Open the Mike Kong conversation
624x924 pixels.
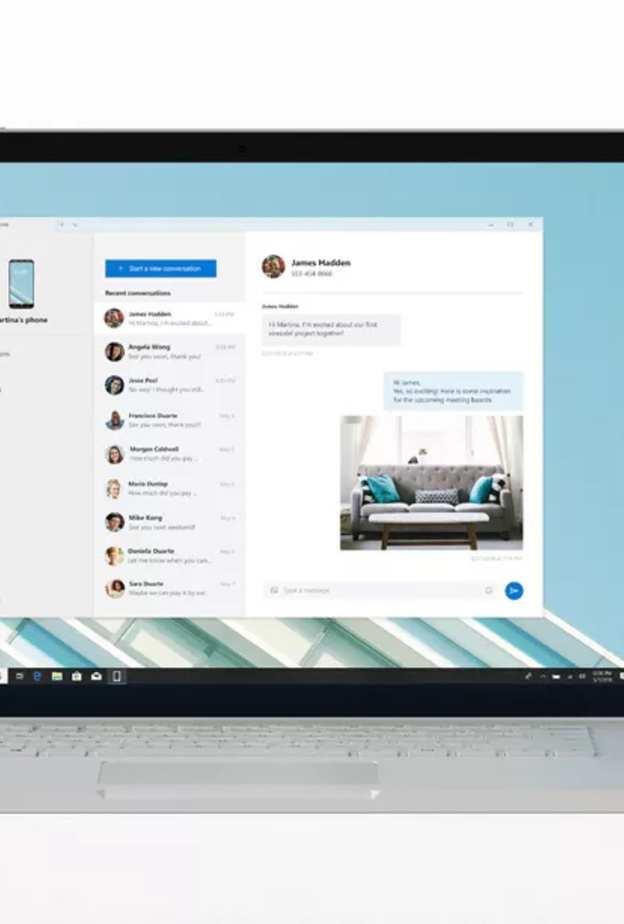click(x=169, y=522)
